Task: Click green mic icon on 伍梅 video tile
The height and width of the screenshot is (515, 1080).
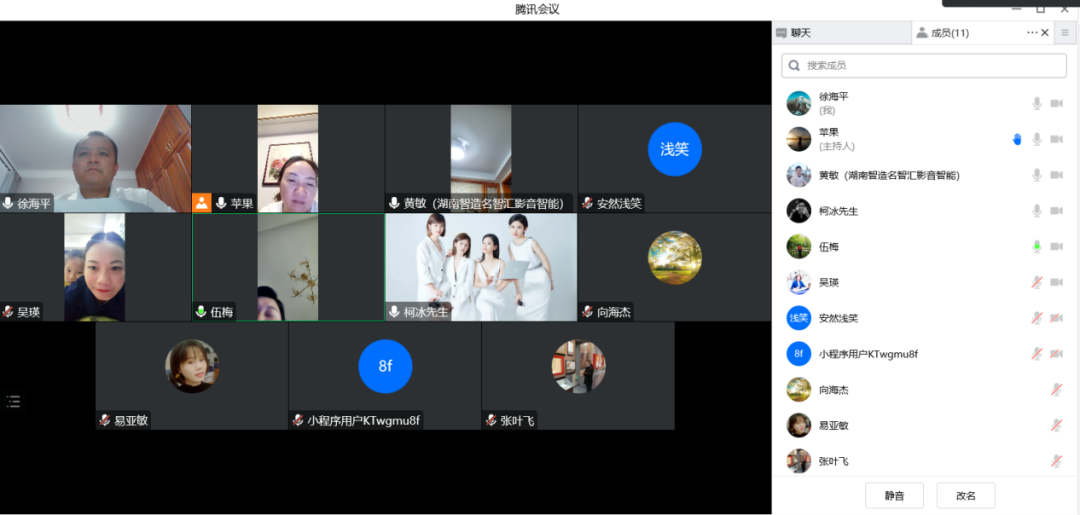Action: coord(201,312)
